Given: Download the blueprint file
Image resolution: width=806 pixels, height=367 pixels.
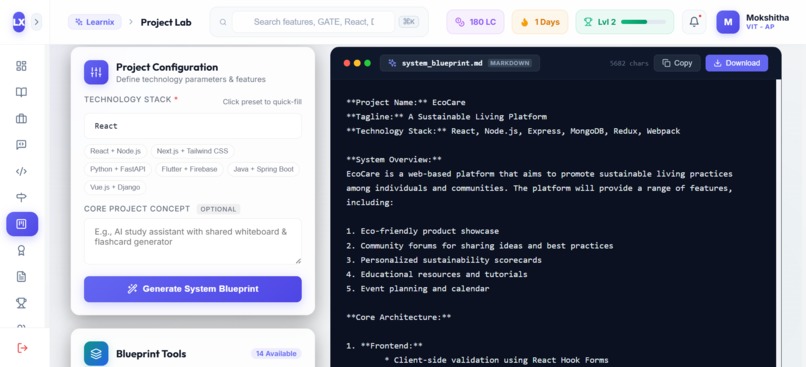Looking at the screenshot, I should [x=737, y=63].
